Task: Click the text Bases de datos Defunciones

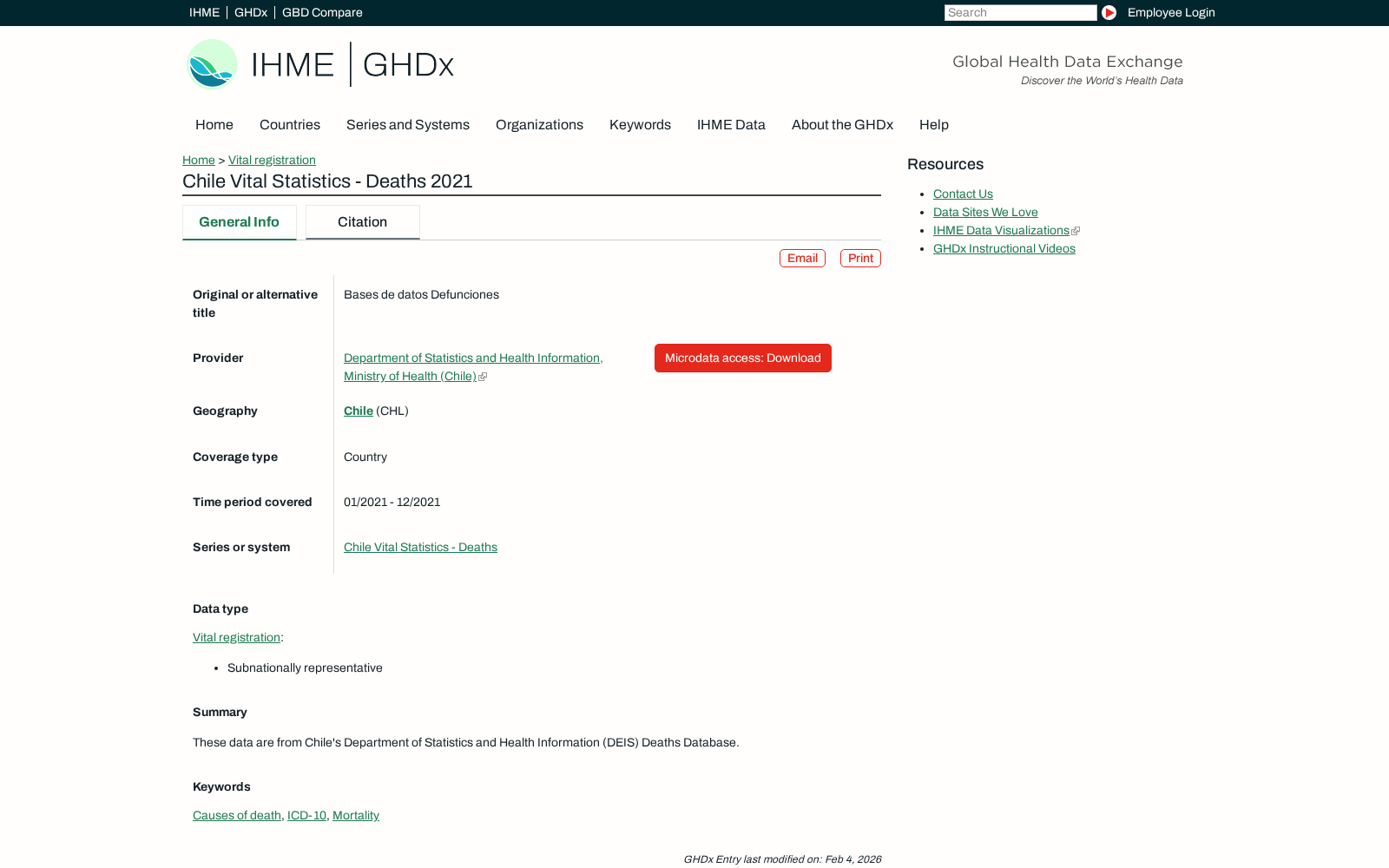Action: pos(421,295)
